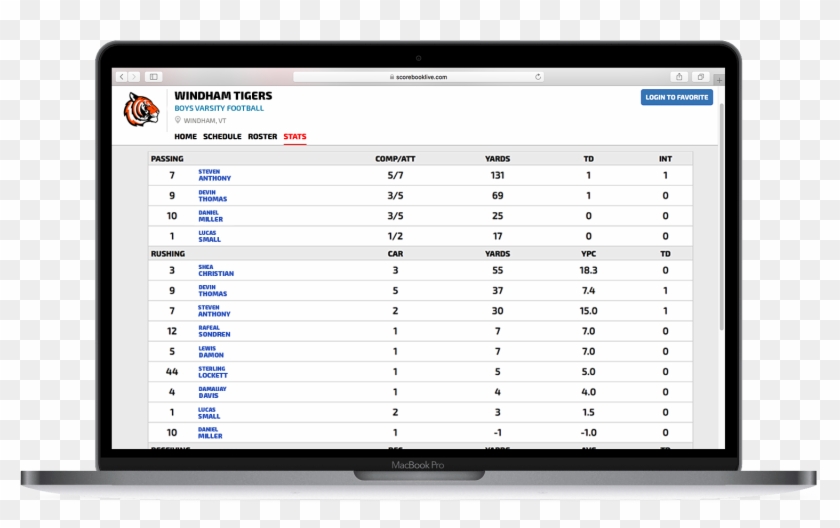
Task: Go to the Home tab
Action: [x=185, y=136]
